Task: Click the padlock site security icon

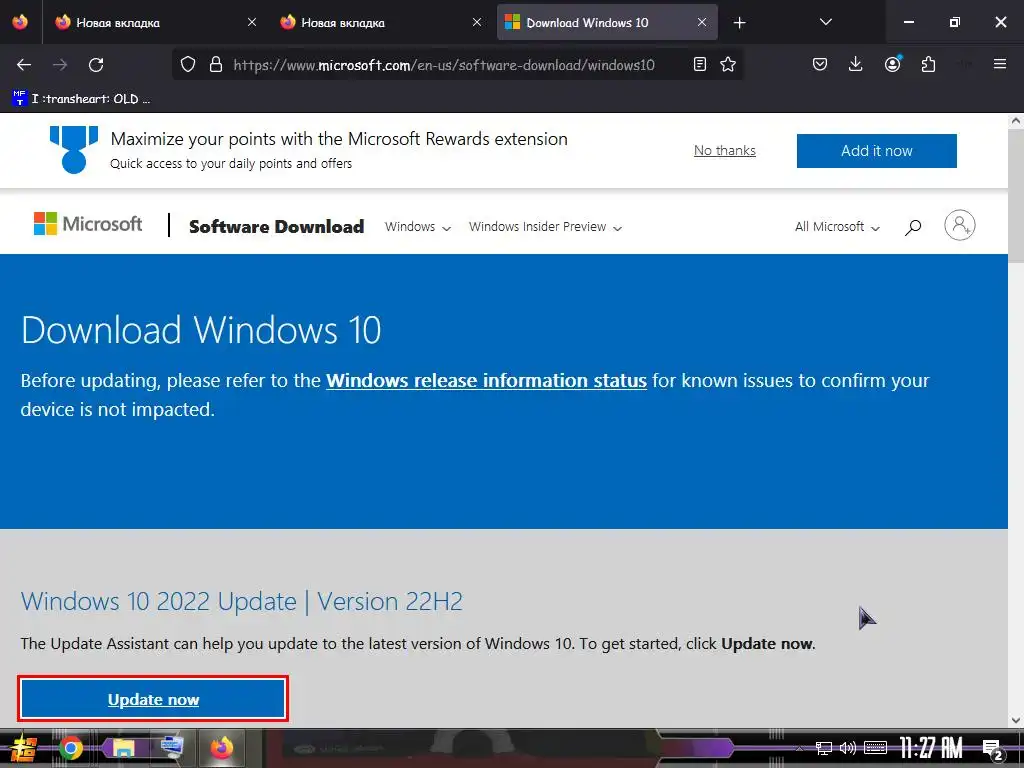Action: tap(216, 65)
